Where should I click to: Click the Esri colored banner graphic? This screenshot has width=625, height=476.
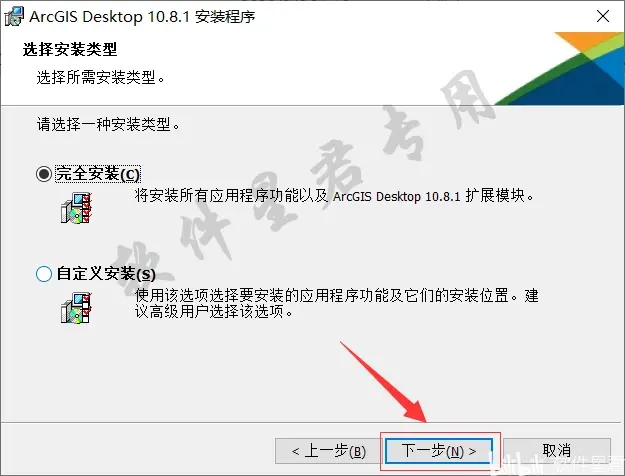[560, 69]
